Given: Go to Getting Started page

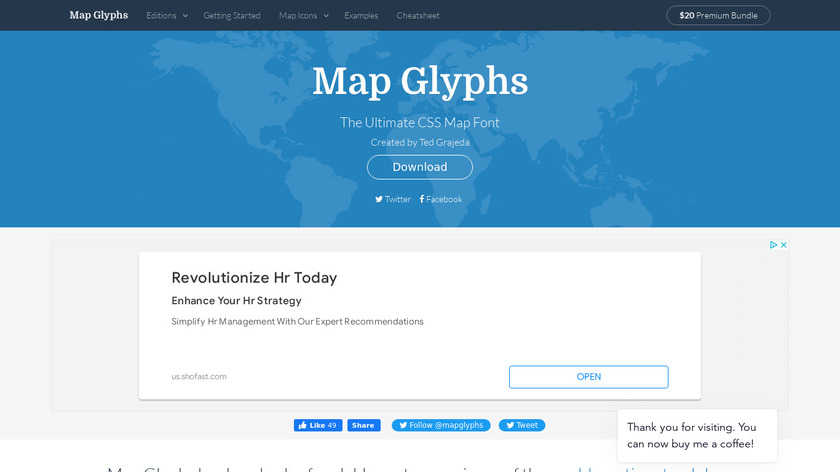Looking at the screenshot, I should point(231,16).
